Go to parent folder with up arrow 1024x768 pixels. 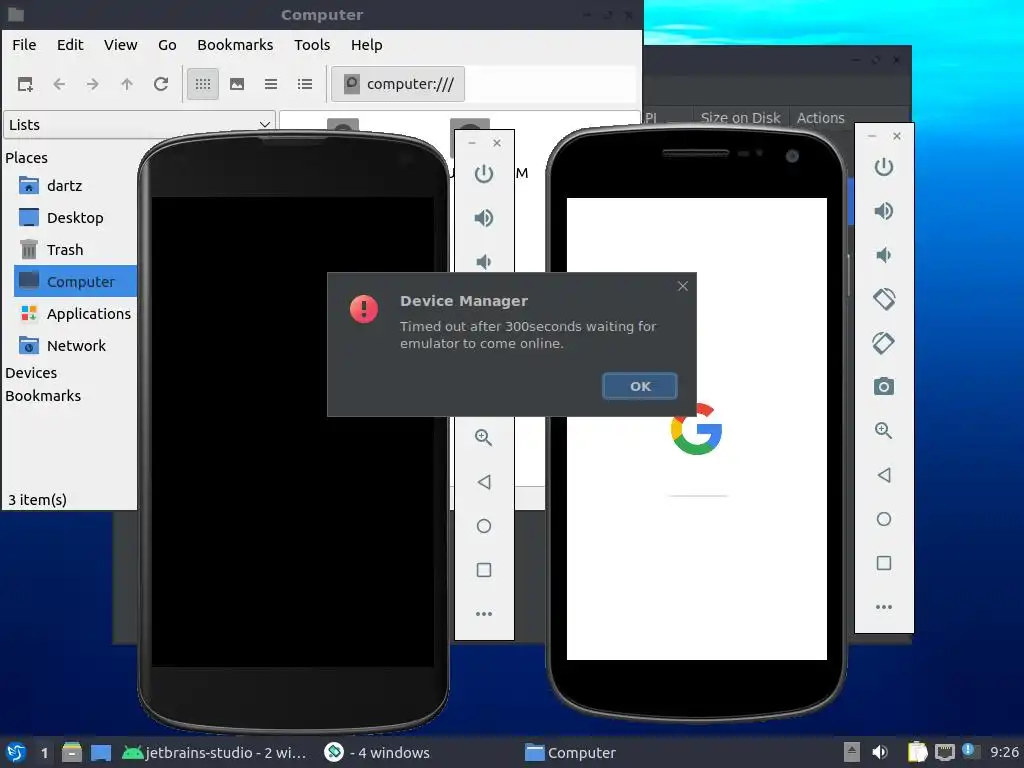coord(127,84)
